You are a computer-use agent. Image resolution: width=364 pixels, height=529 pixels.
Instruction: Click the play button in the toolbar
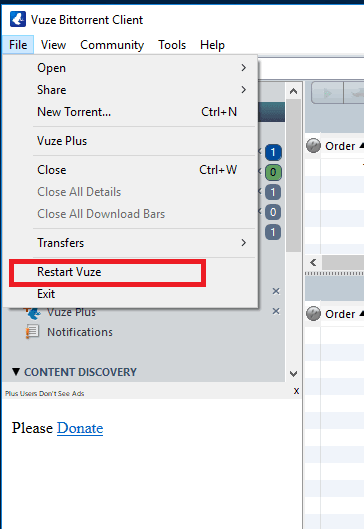[x=327, y=93]
